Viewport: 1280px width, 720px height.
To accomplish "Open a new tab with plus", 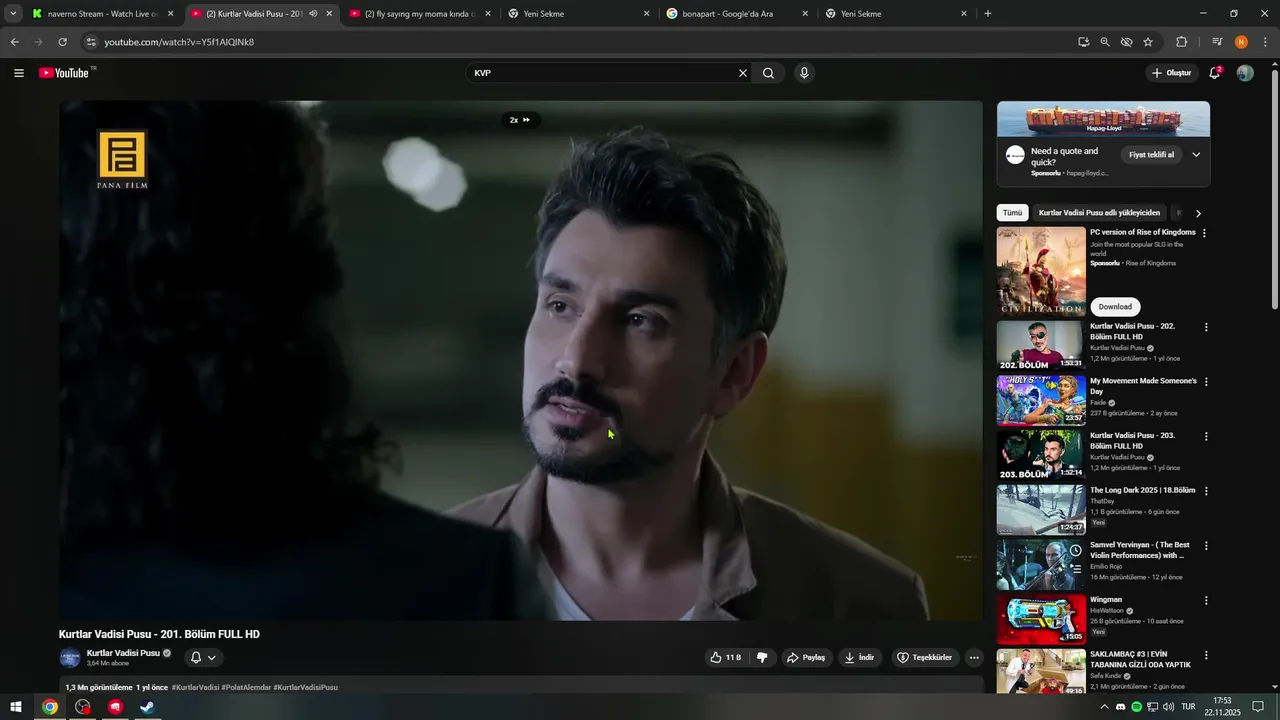I will click(988, 14).
